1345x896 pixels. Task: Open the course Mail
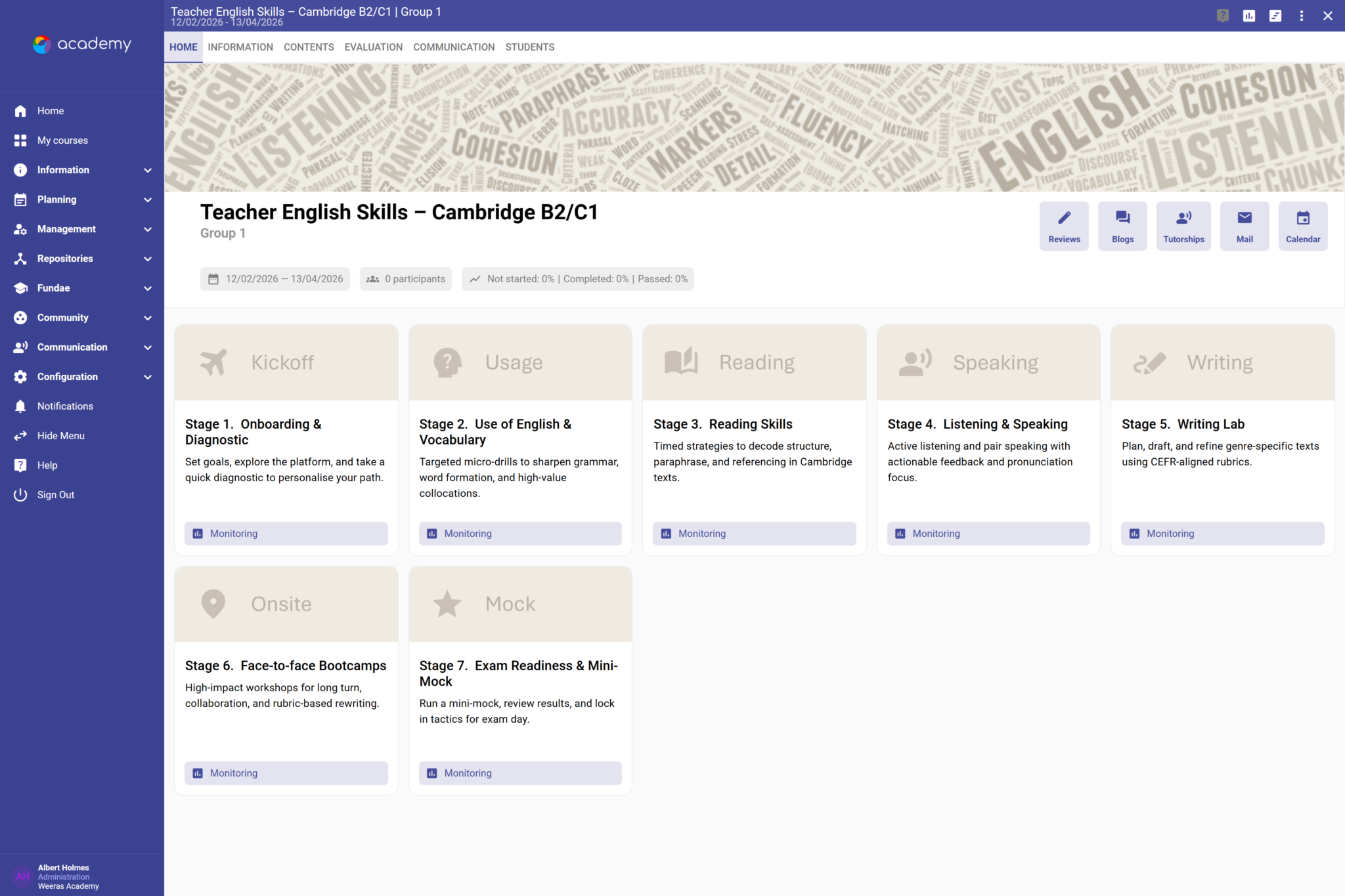[1244, 225]
